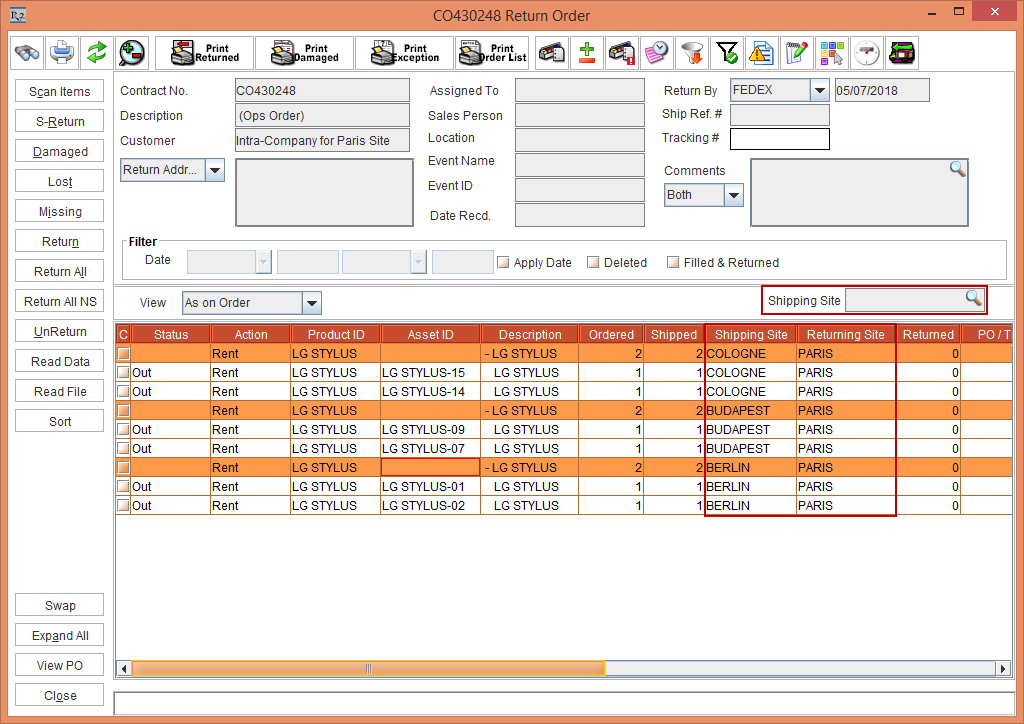
Task: Click the Tracking # input field
Action: pos(779,139)
